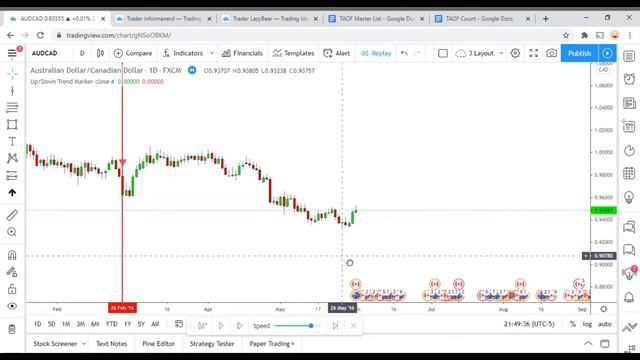Expand the favorite indicators dropdown arrow

tap(212, 53)
